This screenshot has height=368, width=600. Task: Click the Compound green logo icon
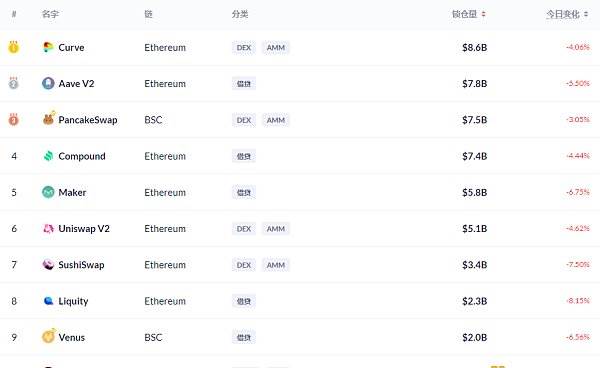click(48, 156)
